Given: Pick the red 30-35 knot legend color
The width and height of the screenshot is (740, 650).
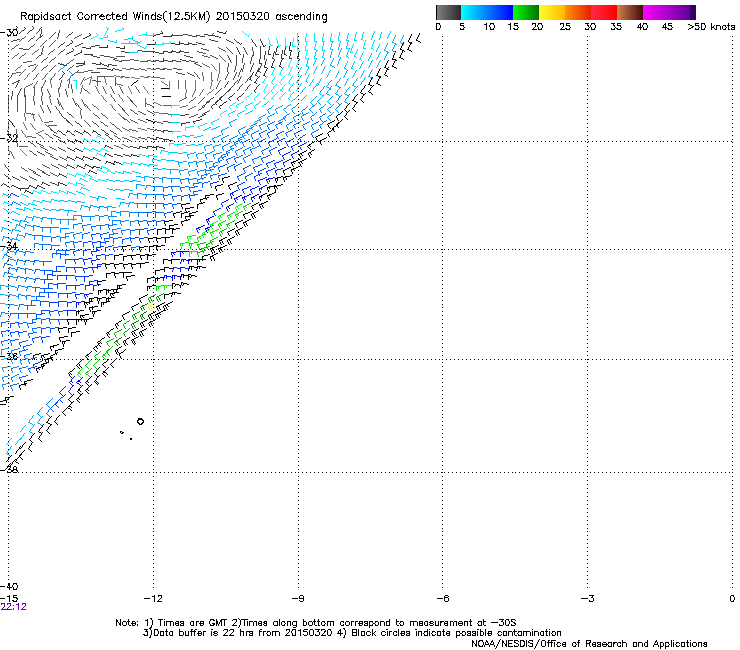Looking at the screenshot, I should (x=604, y=12).
